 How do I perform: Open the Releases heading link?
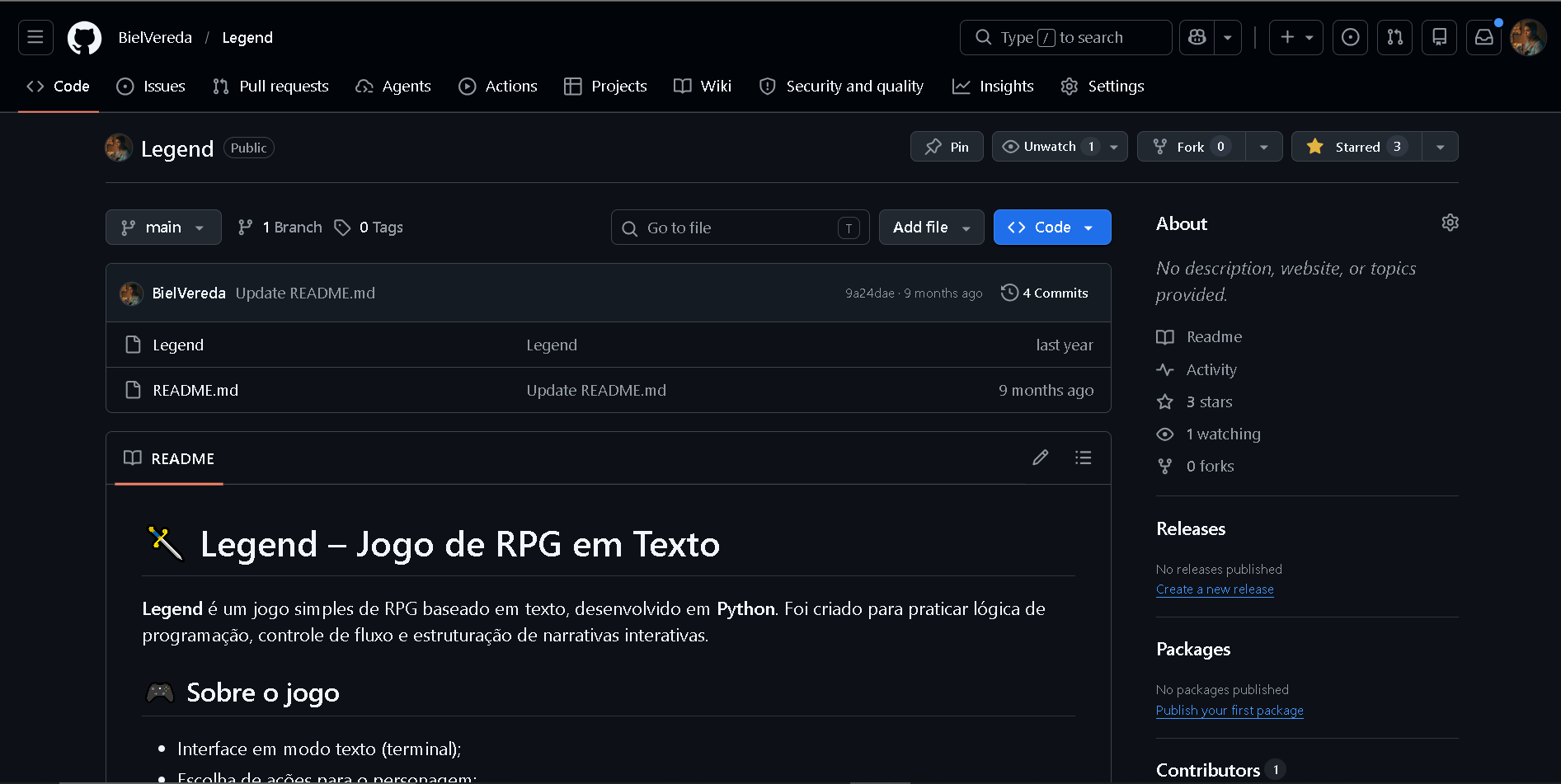[1191, 529]
